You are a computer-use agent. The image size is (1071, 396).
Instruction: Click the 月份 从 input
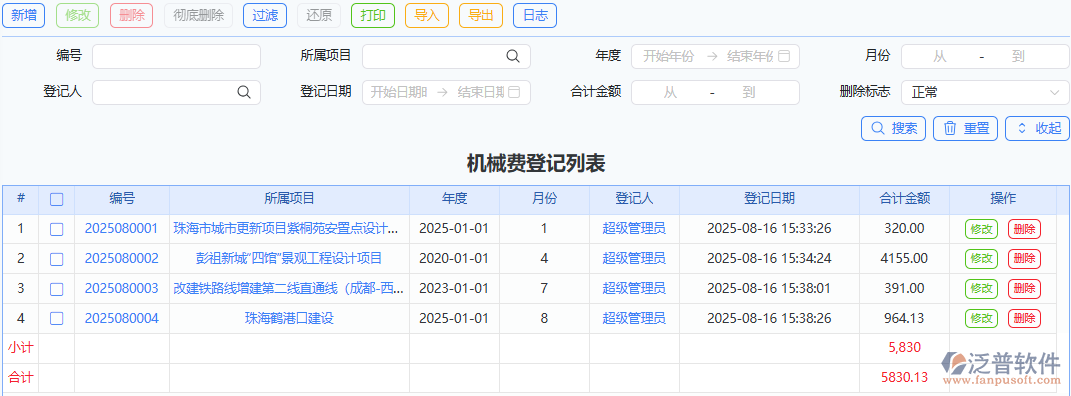pyautogui.click(x=940, y=56)
